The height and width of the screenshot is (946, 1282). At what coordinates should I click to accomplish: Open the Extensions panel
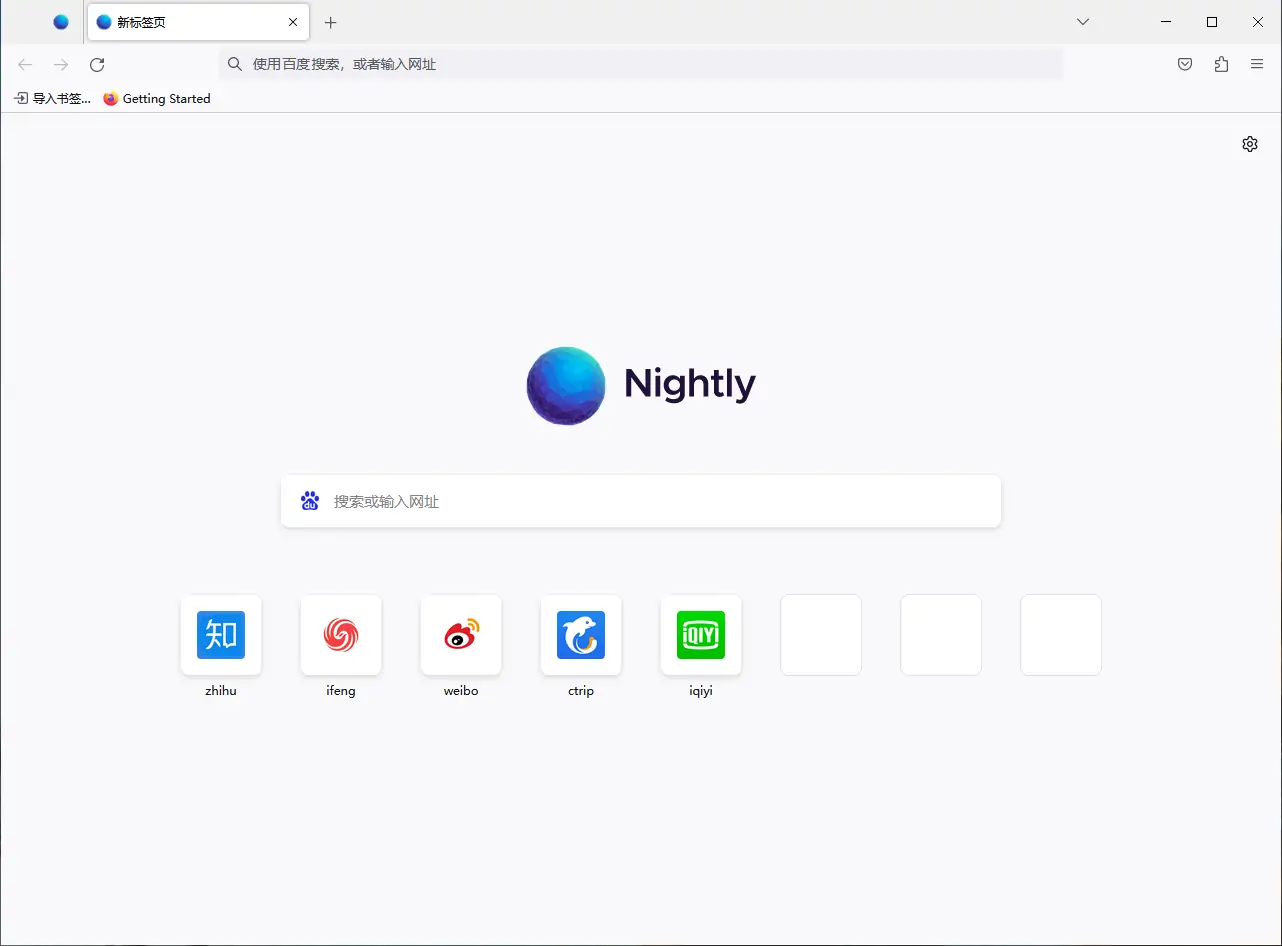1220,64
